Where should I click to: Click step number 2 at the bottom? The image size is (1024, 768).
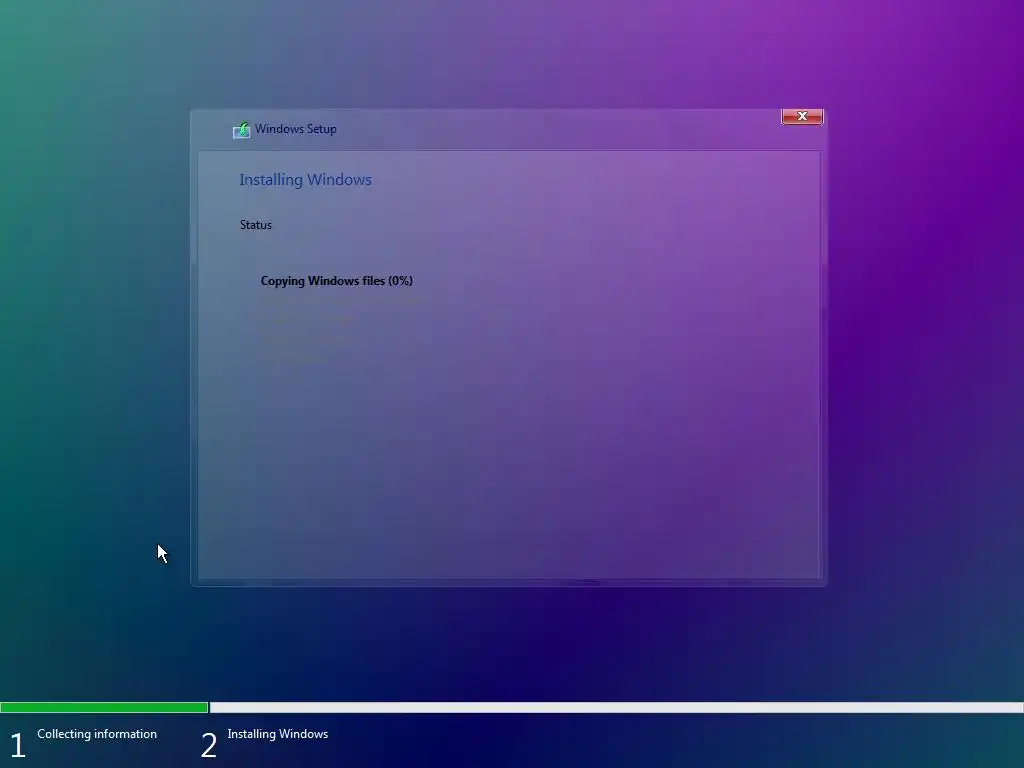tap(208, 745)
